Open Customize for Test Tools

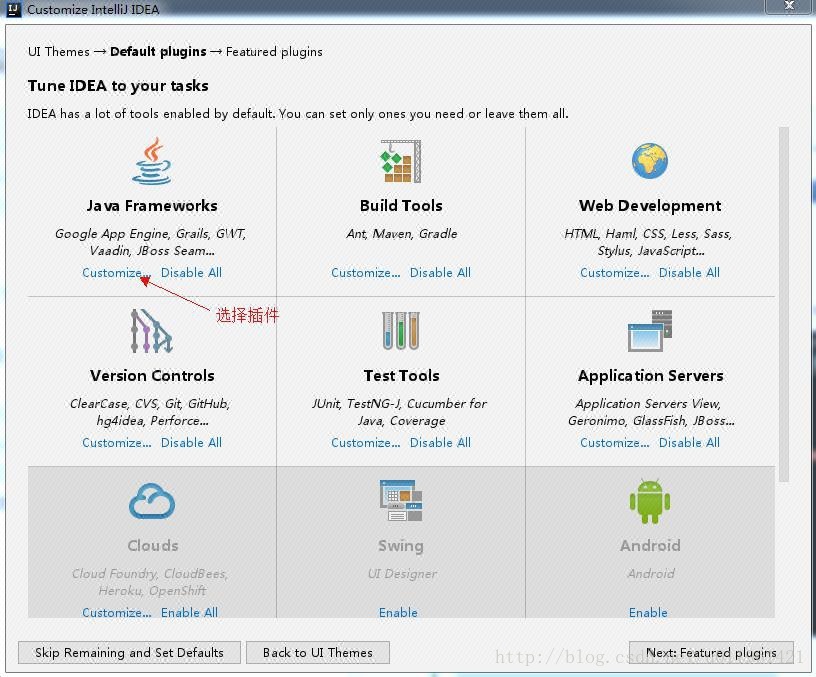(365, 443)
